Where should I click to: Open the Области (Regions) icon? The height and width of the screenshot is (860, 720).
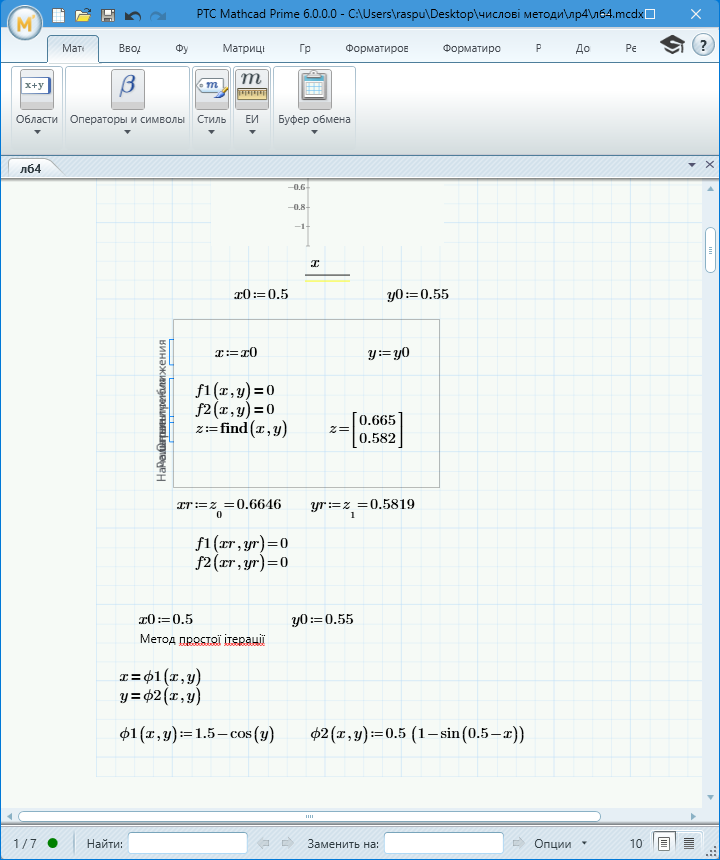[x=37, y=89]
